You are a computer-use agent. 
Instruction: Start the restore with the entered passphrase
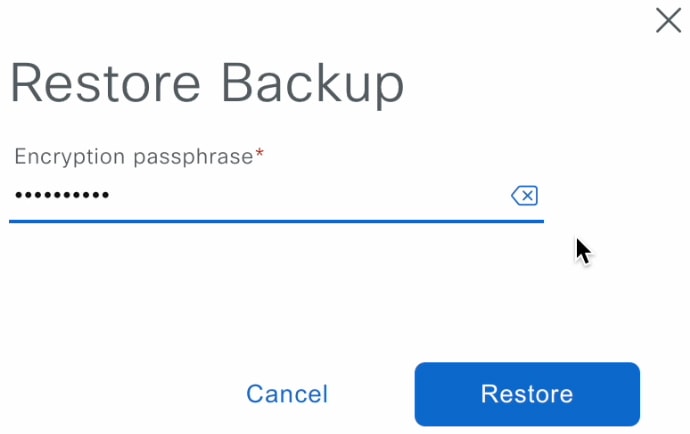pos(527,394)
